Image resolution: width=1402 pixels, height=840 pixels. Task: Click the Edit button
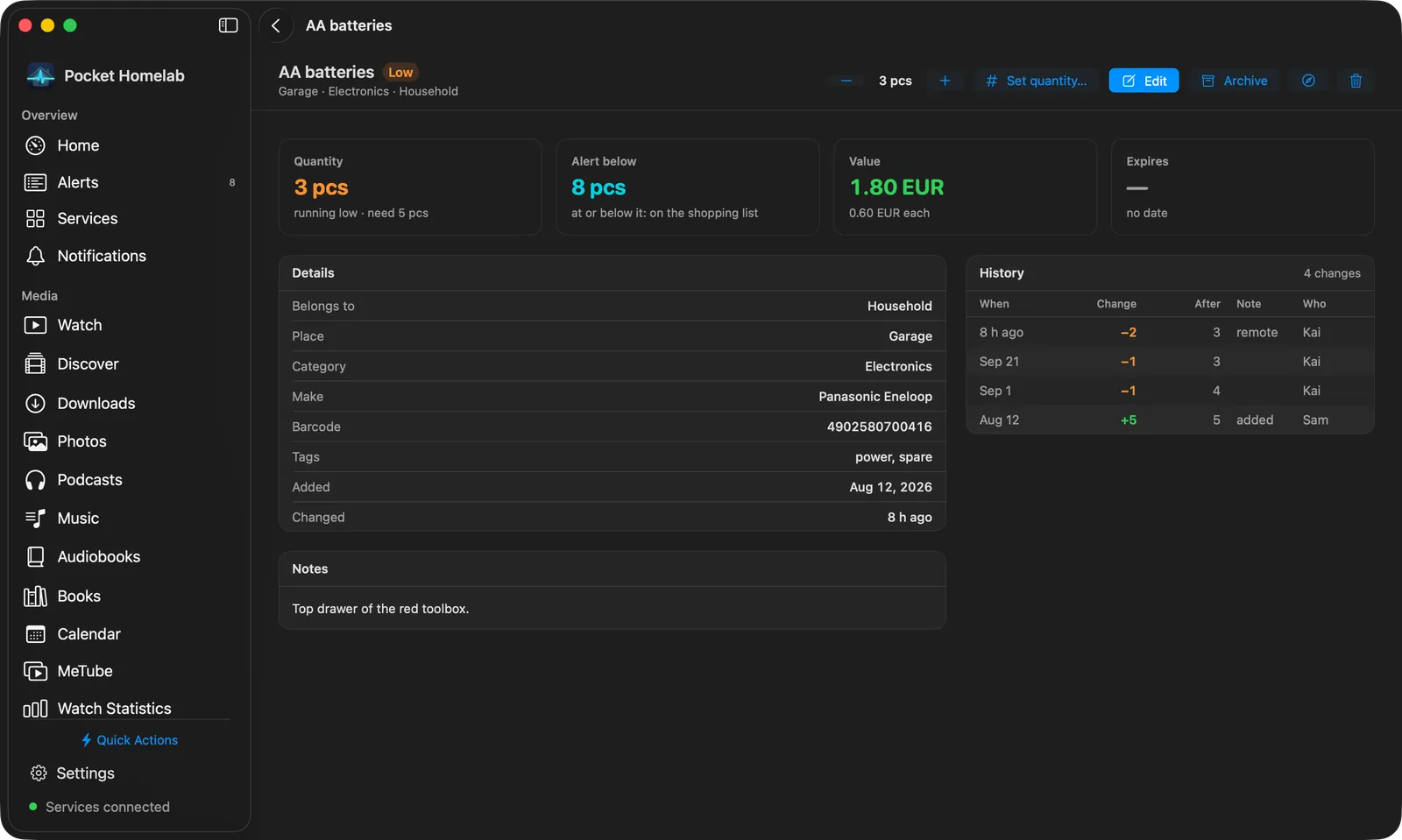(x=1144, y=81)
